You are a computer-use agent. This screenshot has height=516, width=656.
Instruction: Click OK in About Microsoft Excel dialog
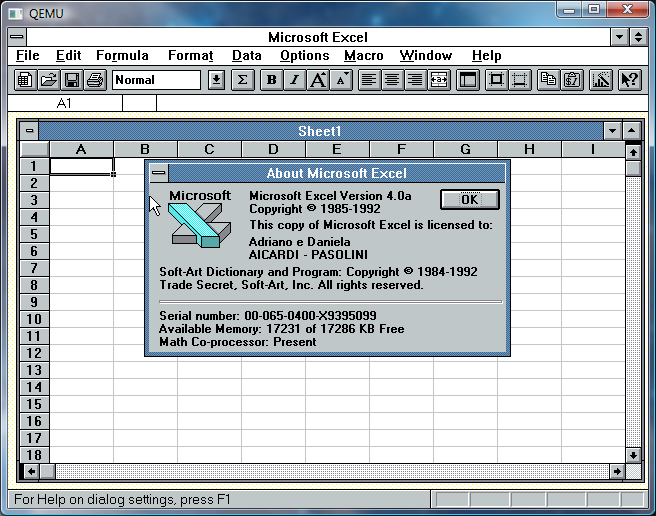point(469,199)
